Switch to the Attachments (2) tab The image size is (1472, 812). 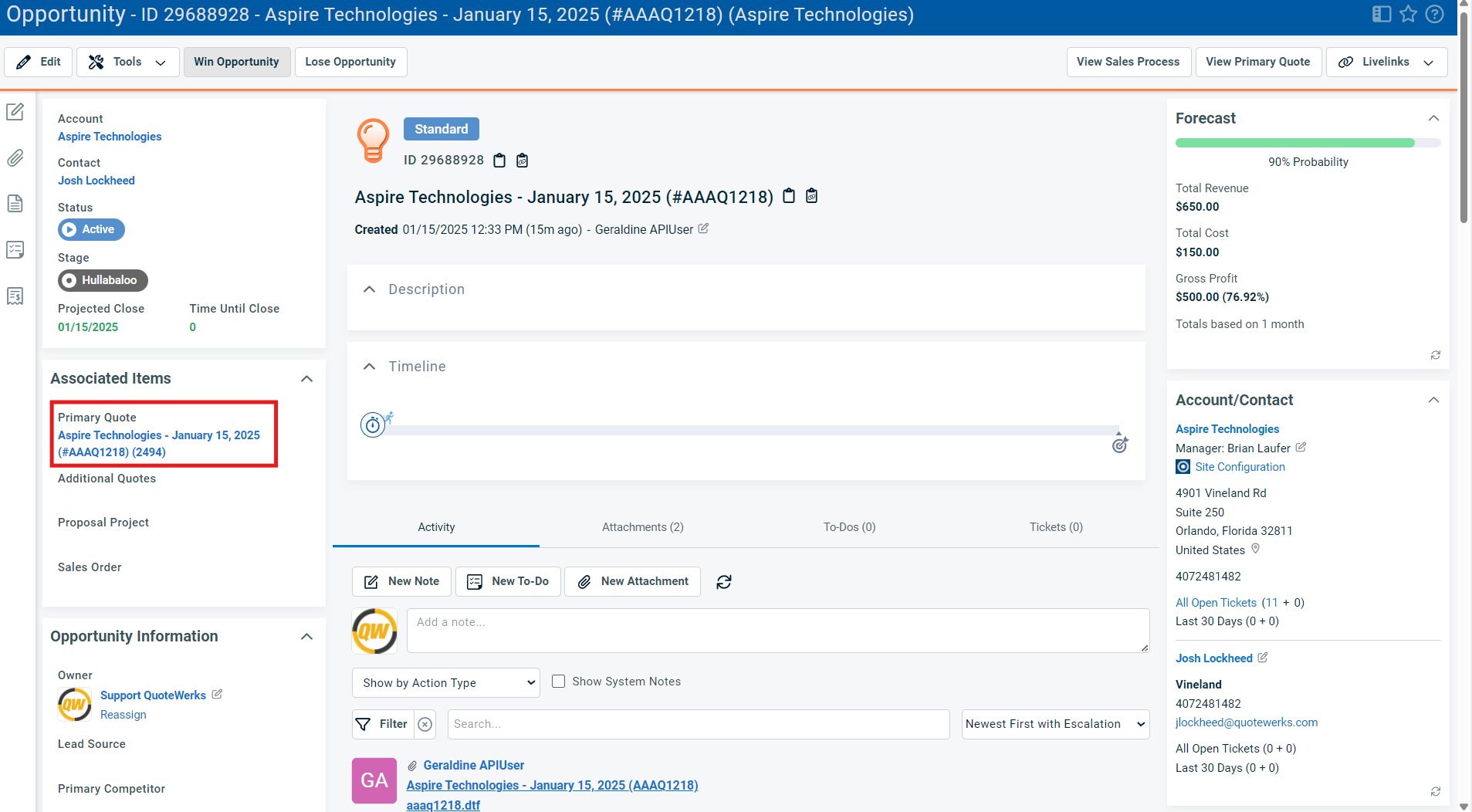point(642,527)
